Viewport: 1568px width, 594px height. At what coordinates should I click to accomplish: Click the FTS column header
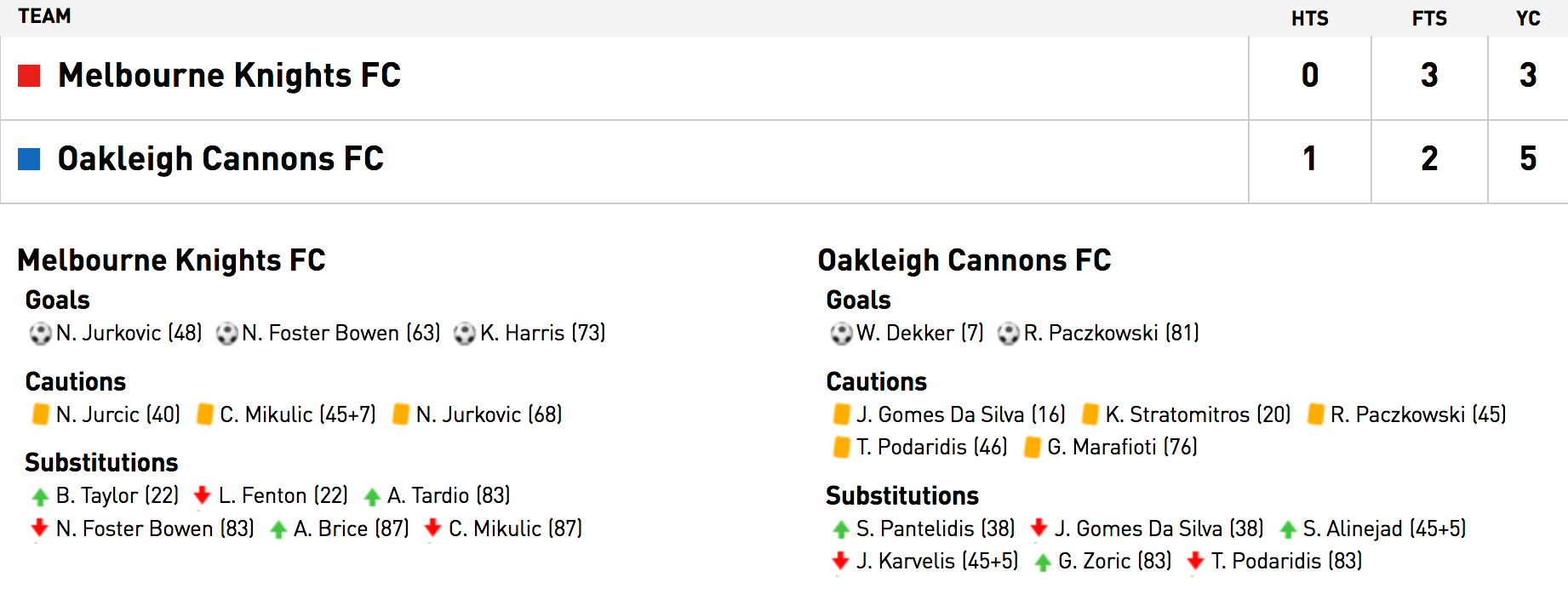1429,19
